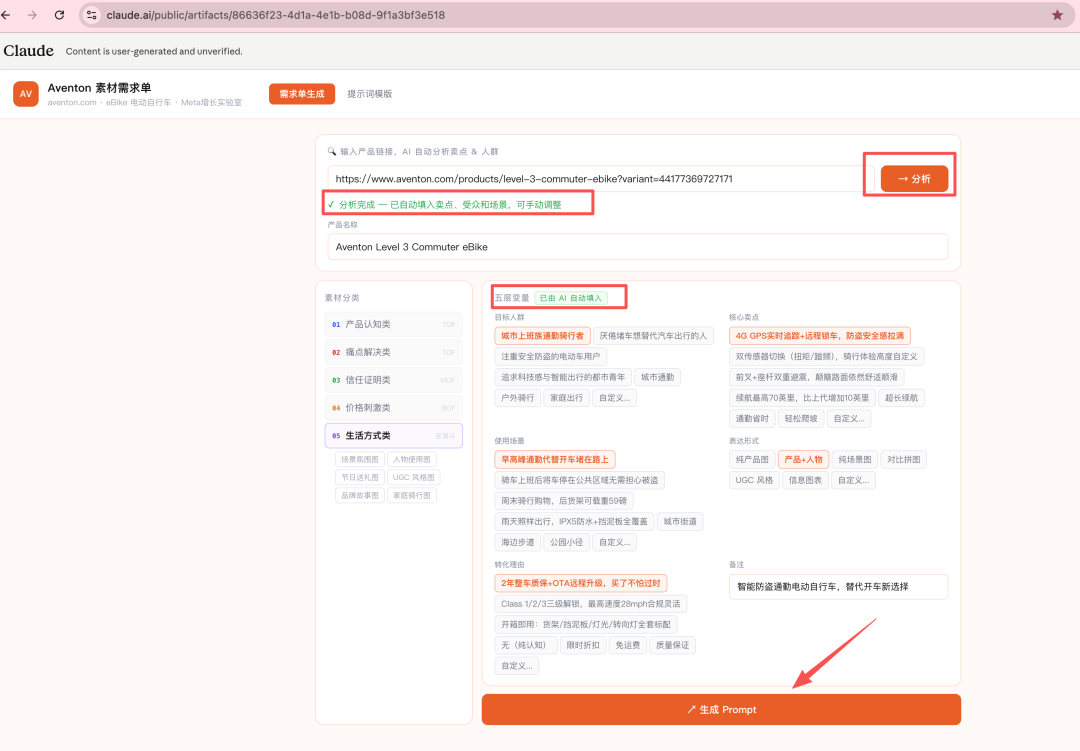The image size is (1080, 751).
Task: Toggle reason Class 1/2/3三级解锁
Action: (590, 604)
